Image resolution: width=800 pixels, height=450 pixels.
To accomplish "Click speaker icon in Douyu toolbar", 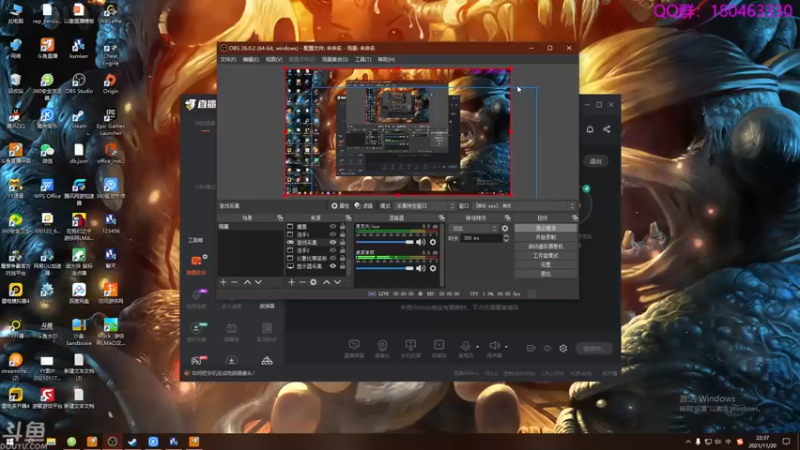I will click(x=494, y=346).
